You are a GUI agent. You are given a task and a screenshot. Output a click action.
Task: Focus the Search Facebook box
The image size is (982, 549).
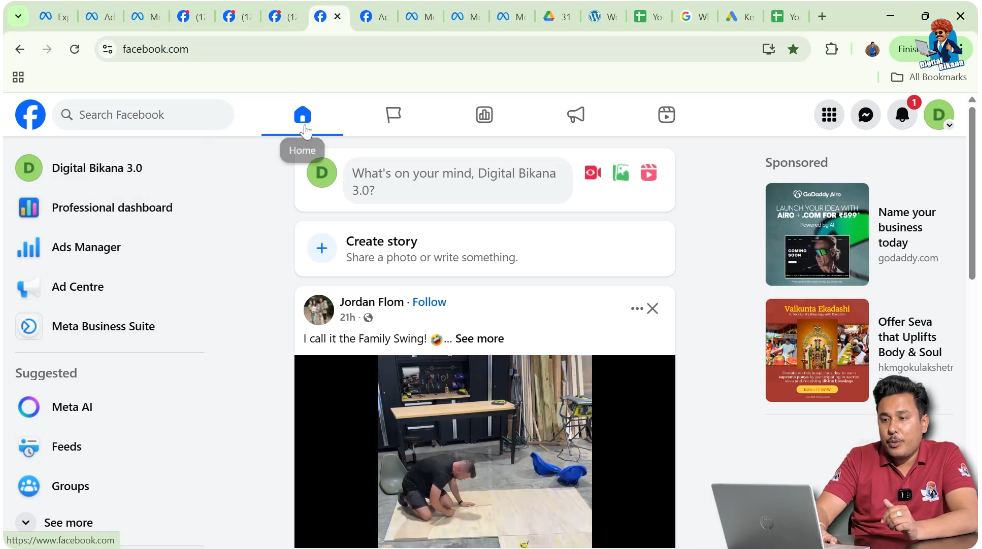pos(143,115)
